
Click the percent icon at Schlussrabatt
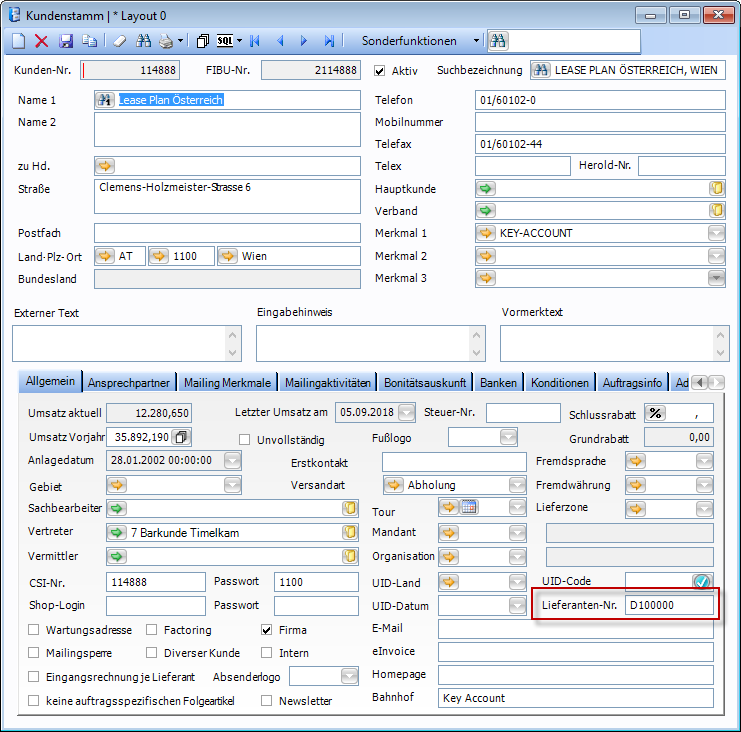(x=656, y=412)
